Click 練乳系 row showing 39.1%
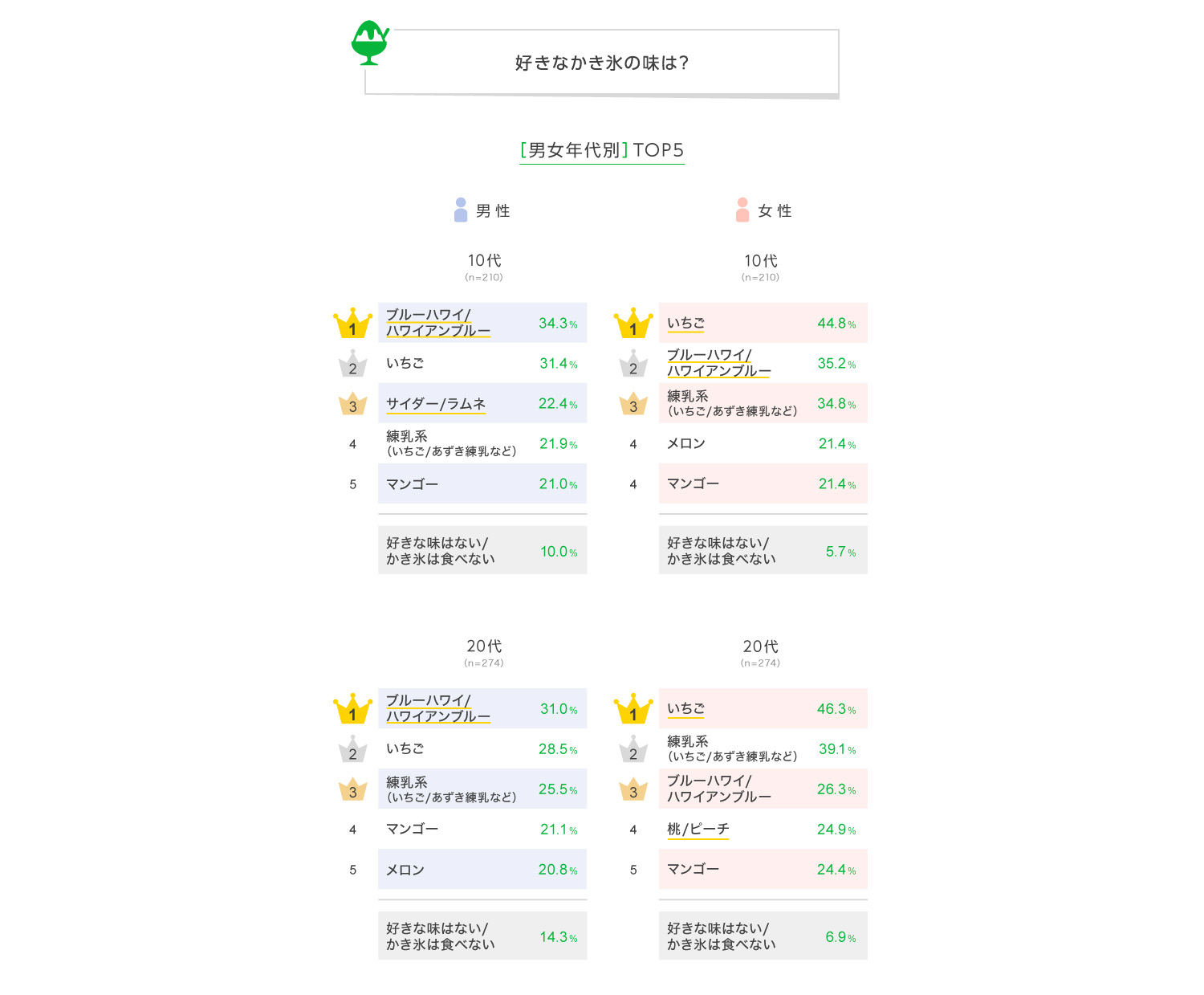 coord(763,748)
